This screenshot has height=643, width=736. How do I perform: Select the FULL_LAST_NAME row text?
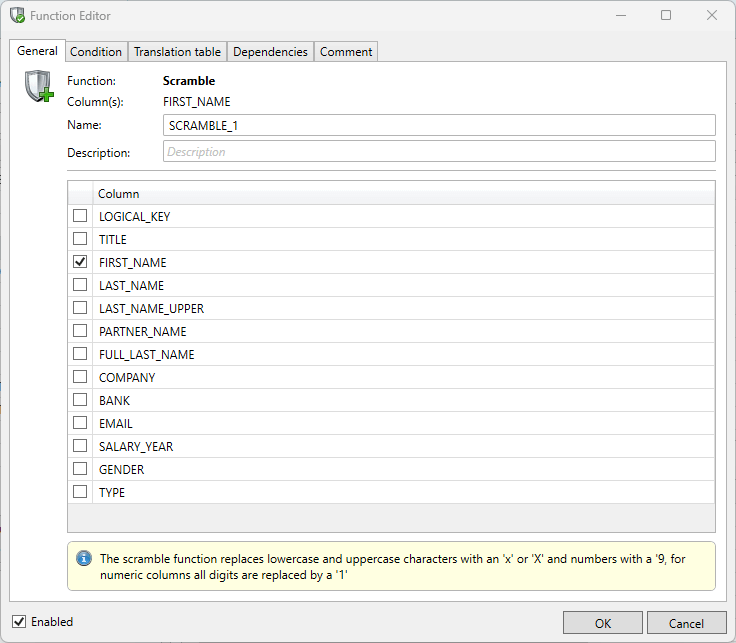[146, 355]
